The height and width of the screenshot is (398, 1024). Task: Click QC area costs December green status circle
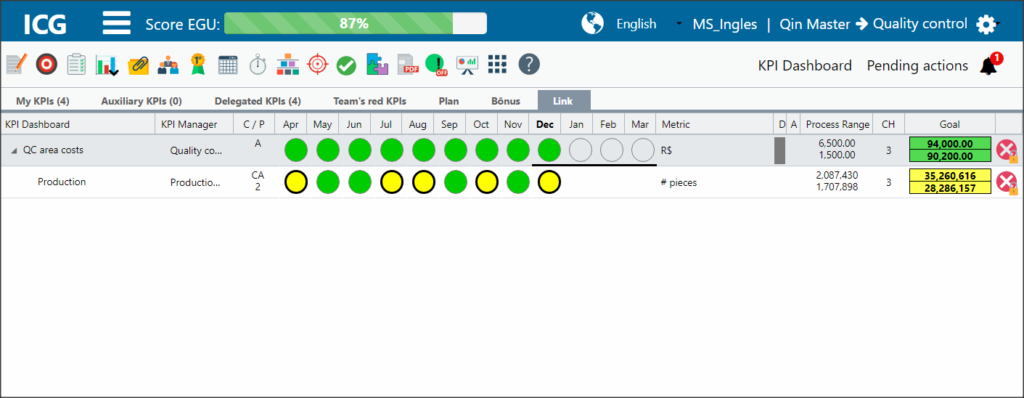(x=549, y=150)
